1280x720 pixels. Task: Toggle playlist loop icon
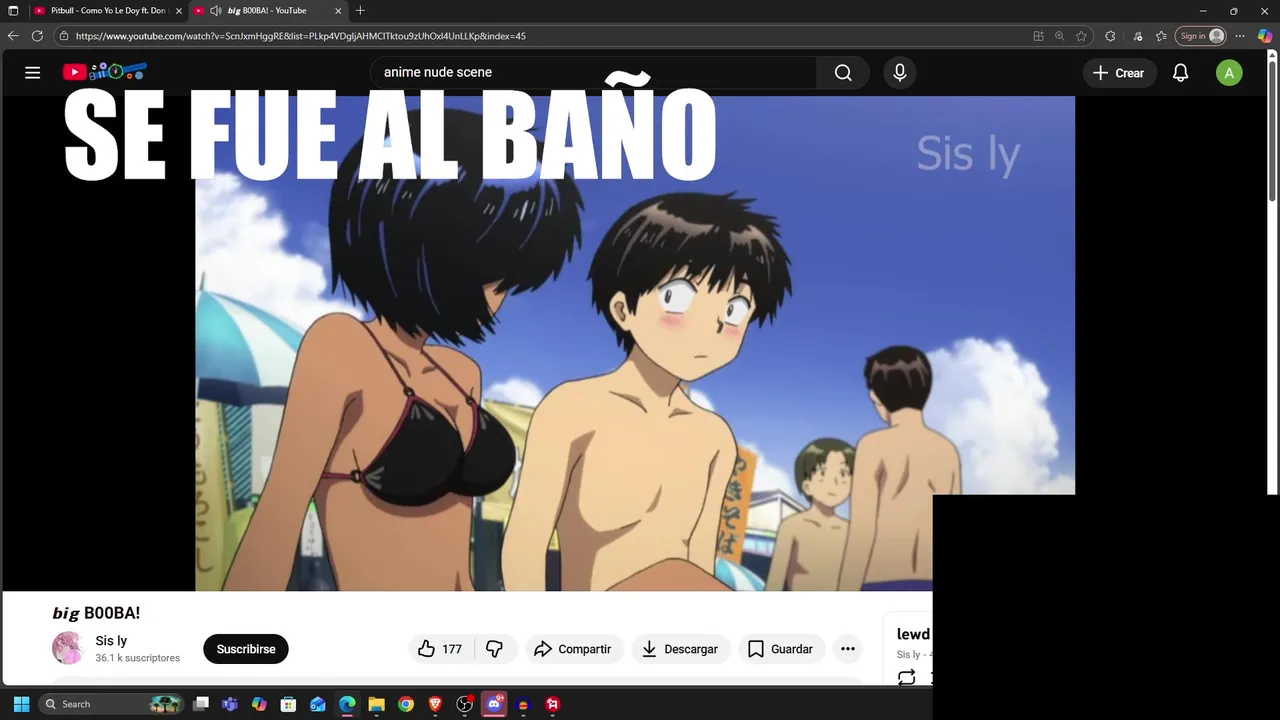tap(906, 677)
